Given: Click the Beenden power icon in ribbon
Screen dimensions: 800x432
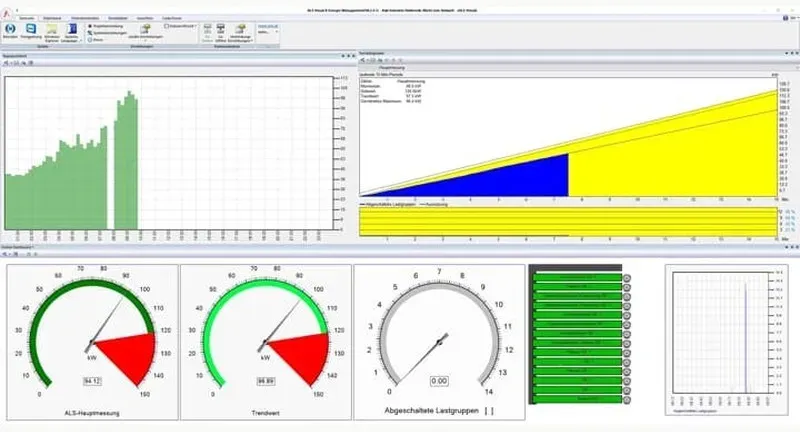Looking at the screenshot, I should (x=10, y=29).
